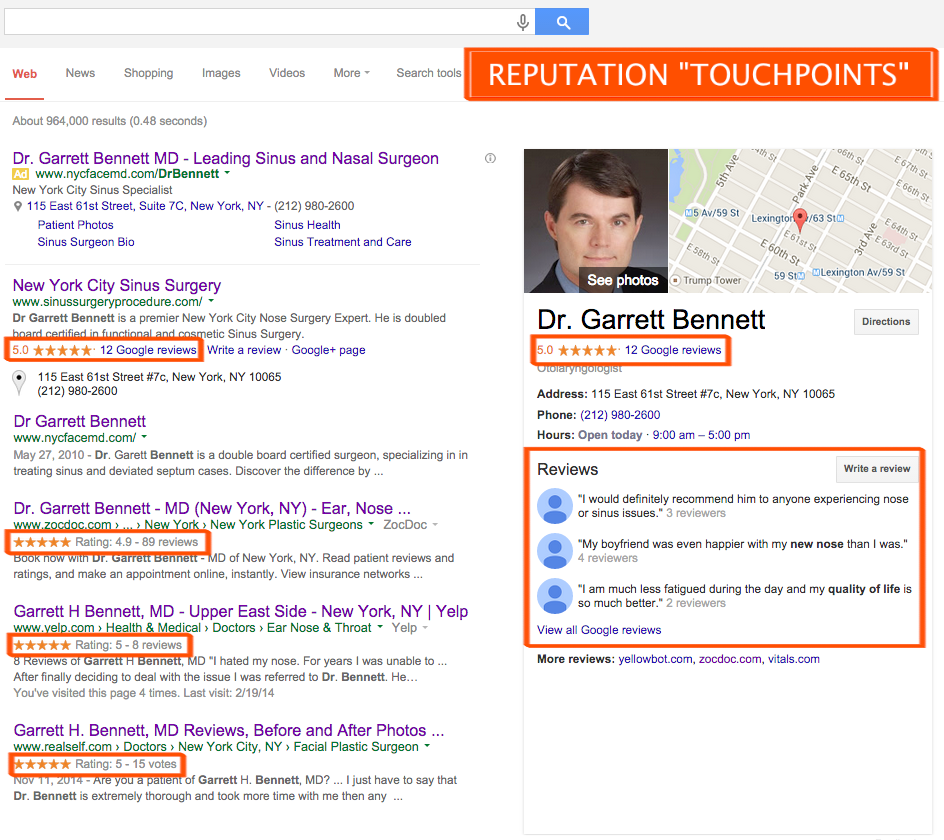
Task: Switch to the Shopping tab
Action: [149, 73]
